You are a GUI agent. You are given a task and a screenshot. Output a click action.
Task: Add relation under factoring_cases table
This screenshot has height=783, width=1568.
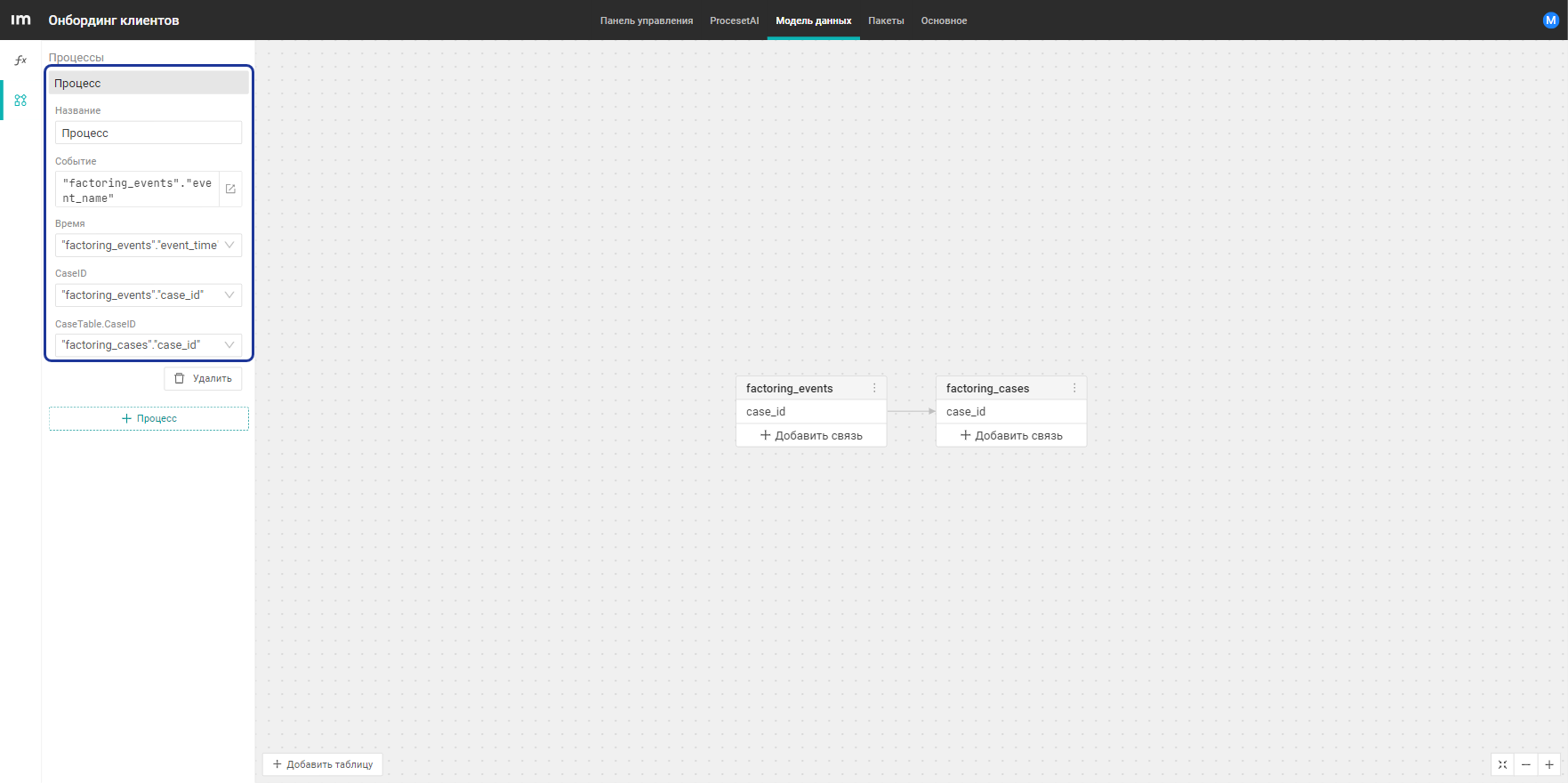[x=1011, y=435]
